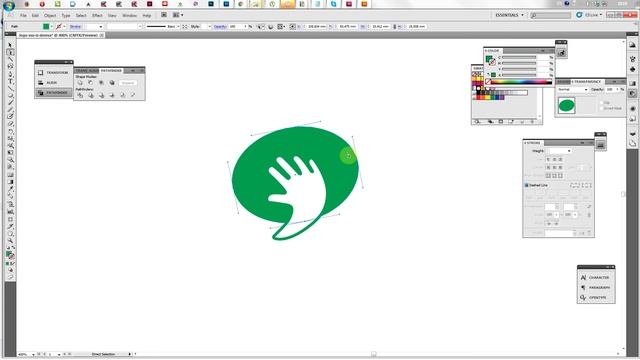640x360 pixels.
Task: Open the fill color dropdown in control bar
Action: coord(51,27)
